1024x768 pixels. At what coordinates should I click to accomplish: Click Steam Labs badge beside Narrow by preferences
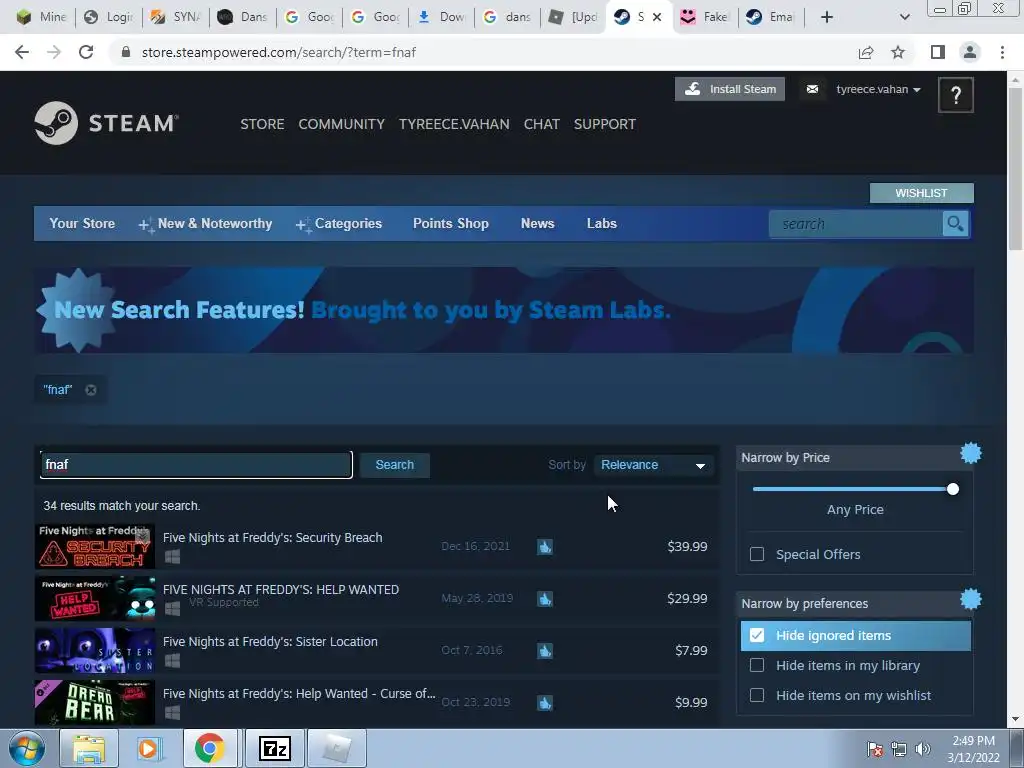click(x=971, y=599)
